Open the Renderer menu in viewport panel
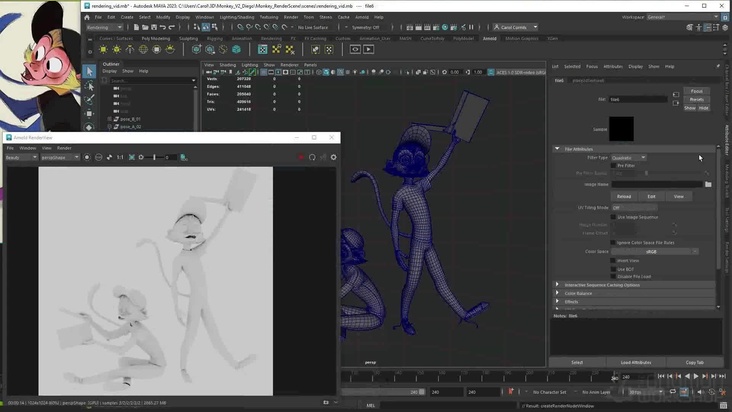The width and height of the screenshot is (732, 412). coord(289,65)
